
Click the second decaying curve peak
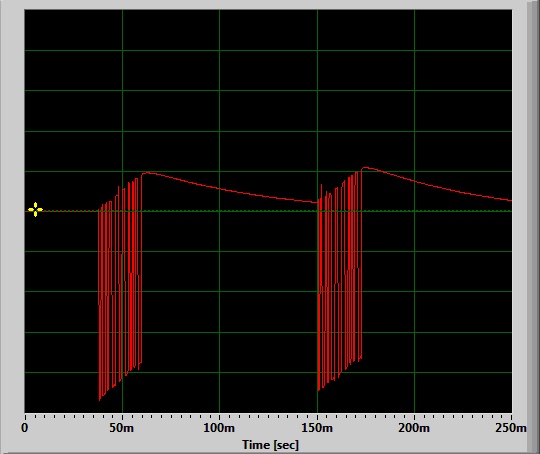tap(366, 168)
